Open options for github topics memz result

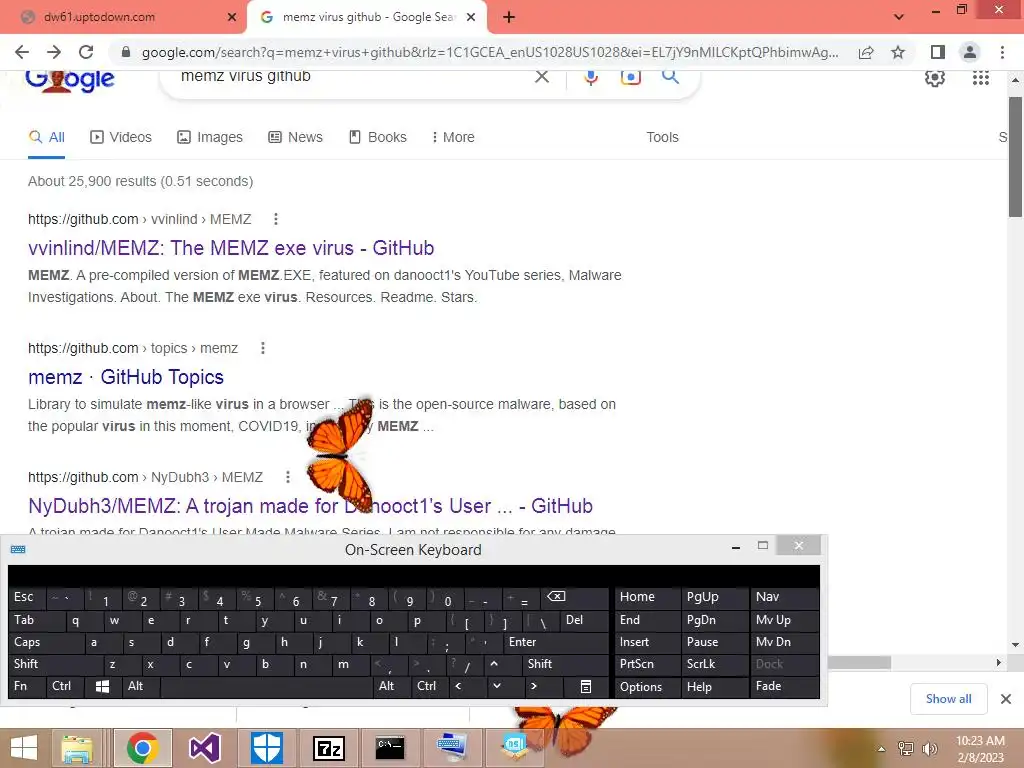point(263,348)
